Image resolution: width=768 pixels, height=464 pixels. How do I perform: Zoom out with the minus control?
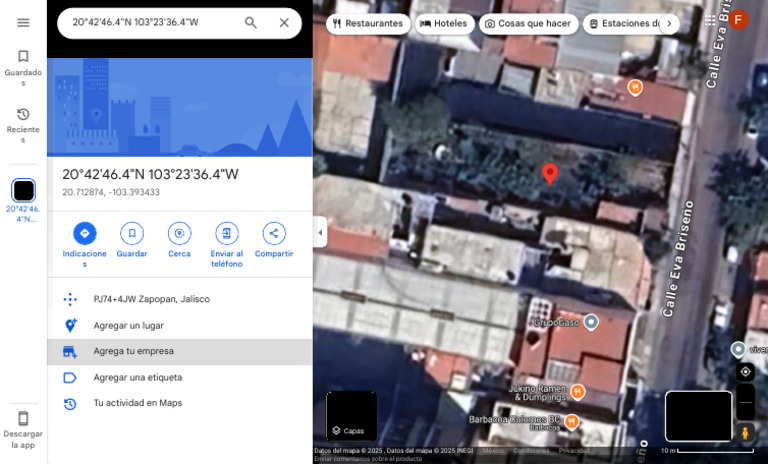click(745, 402)
